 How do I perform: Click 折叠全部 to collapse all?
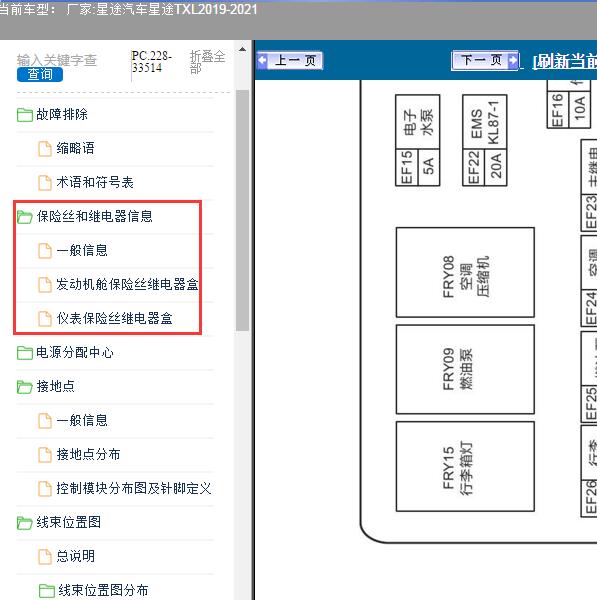pyautogui.click(x=207, y=62)
